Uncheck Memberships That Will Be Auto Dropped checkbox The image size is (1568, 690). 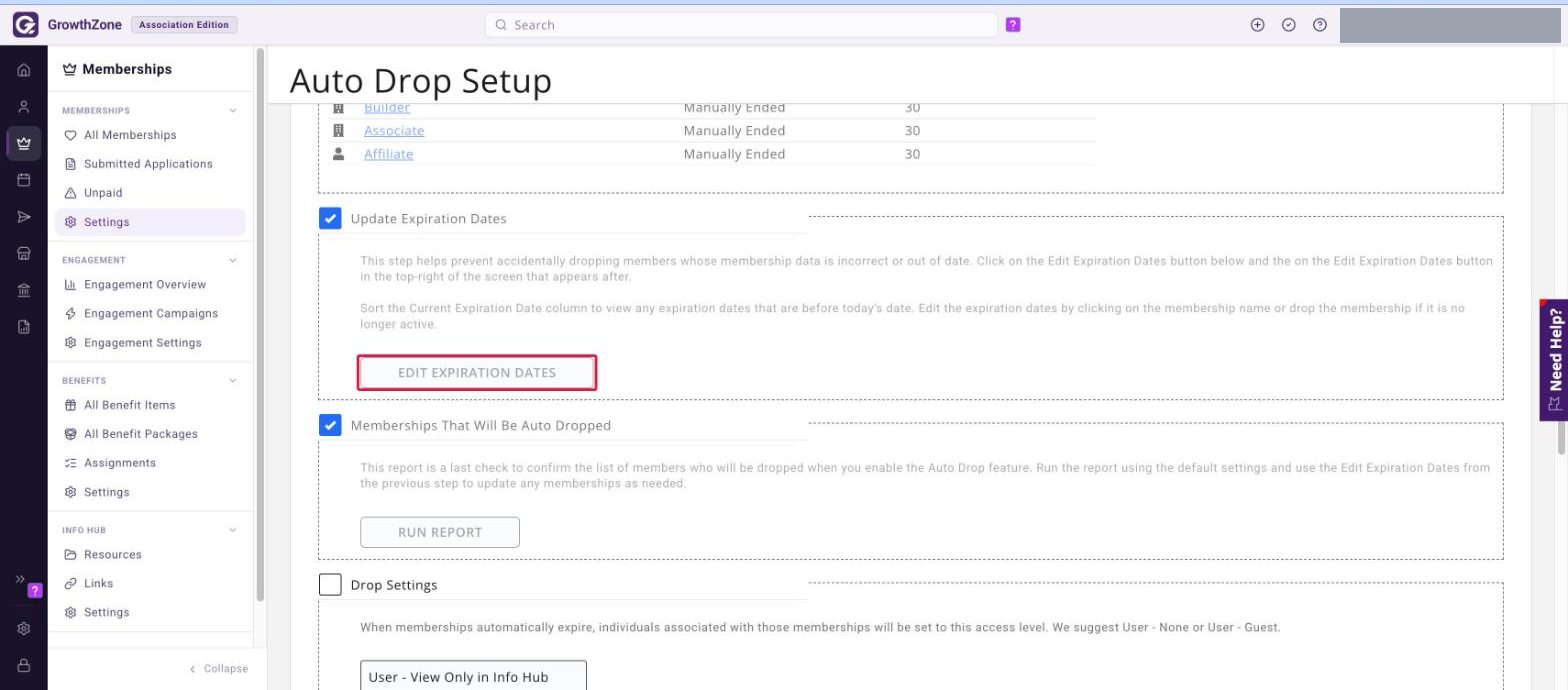330,425
